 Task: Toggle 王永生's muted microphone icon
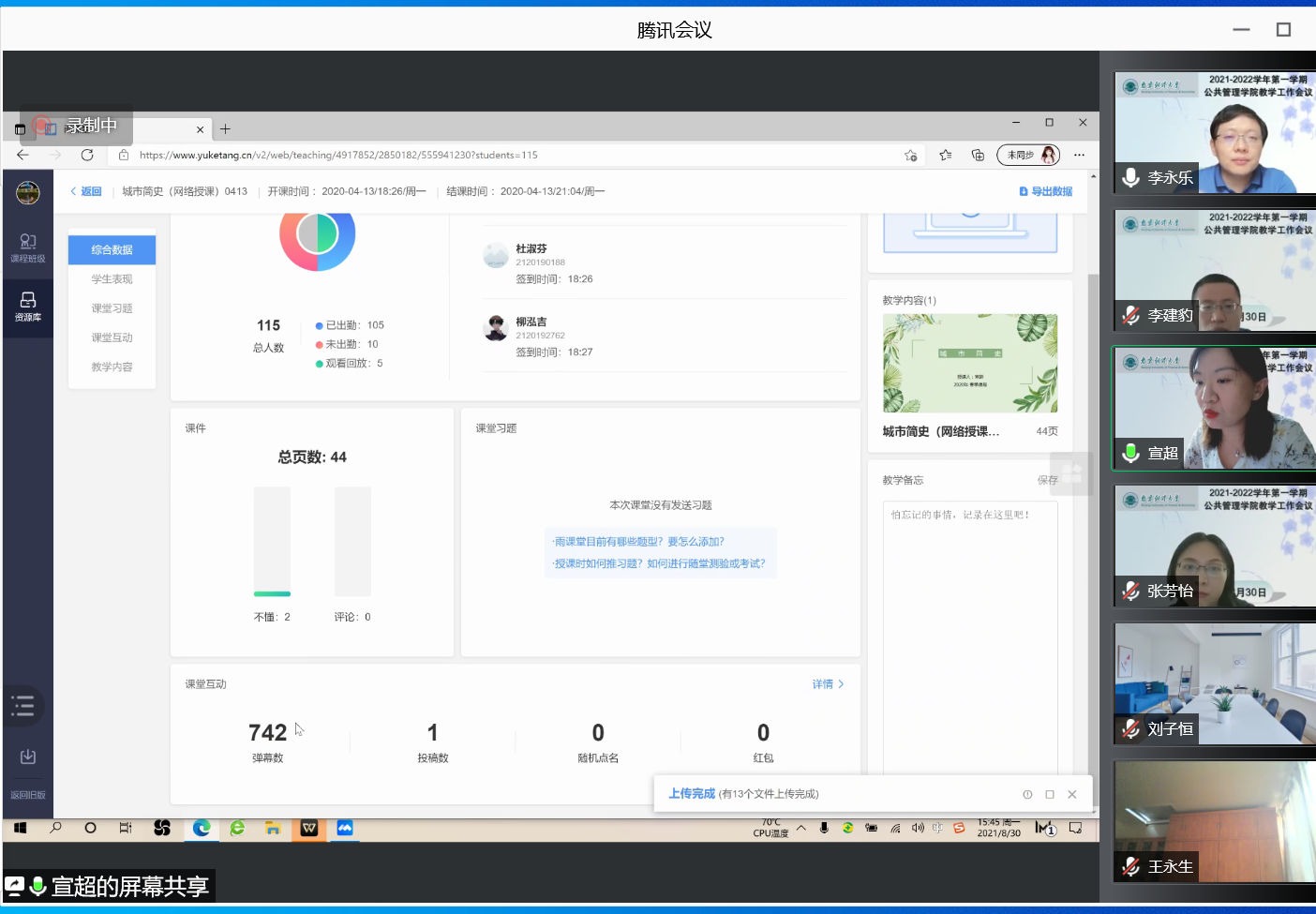point(1131,866)
